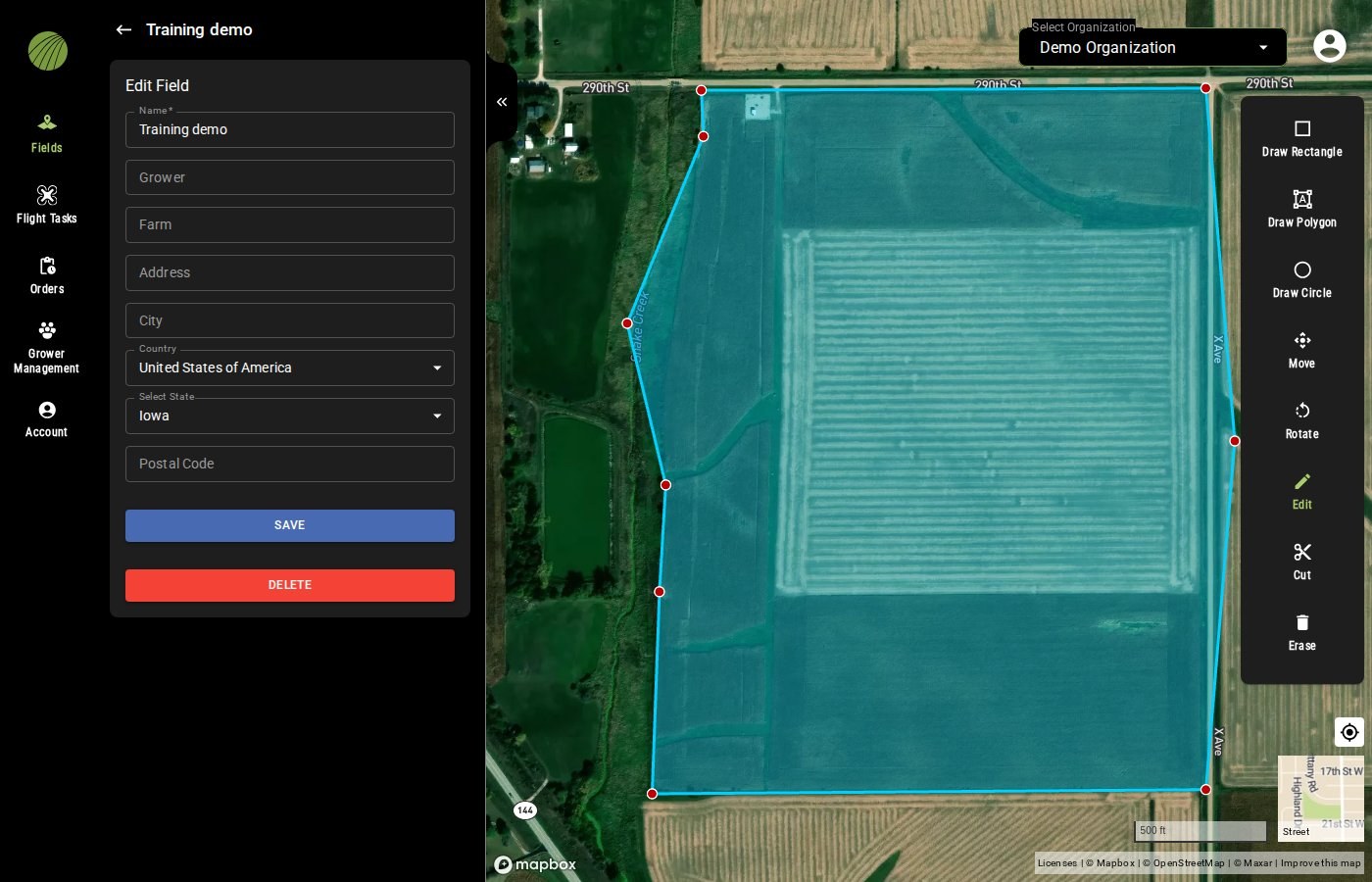Open the Select State dropdown

[290, 416]
